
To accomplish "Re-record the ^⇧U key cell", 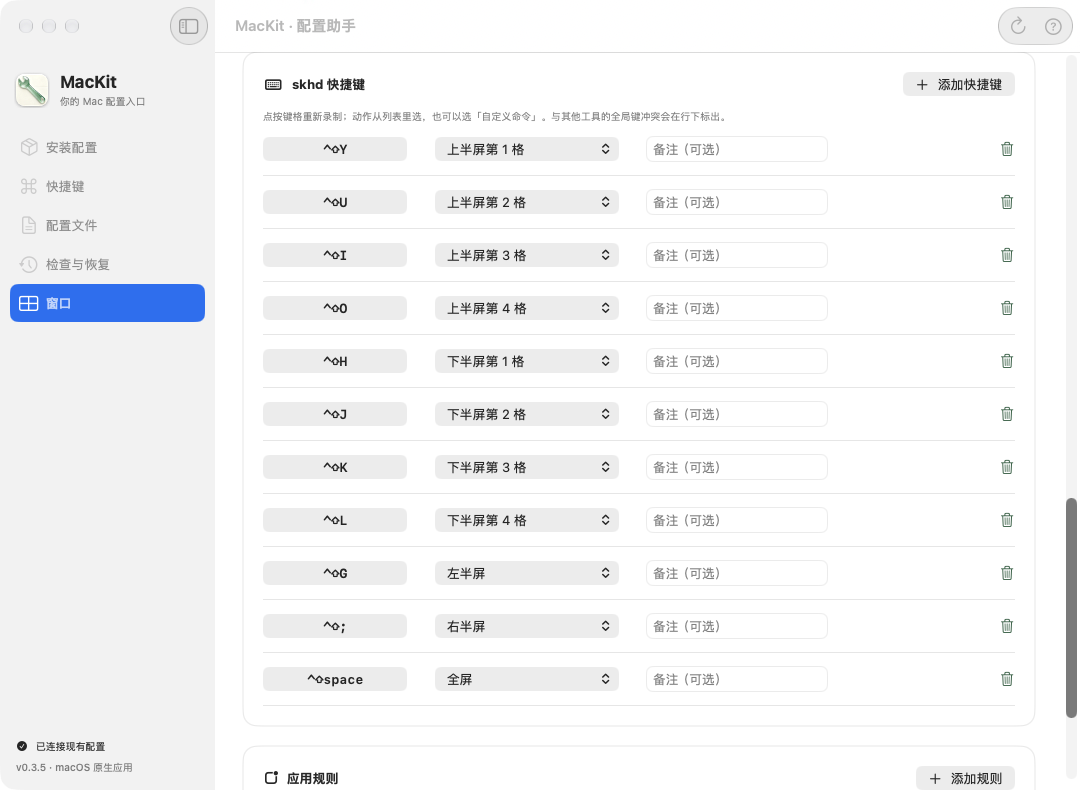I will 335,202.
